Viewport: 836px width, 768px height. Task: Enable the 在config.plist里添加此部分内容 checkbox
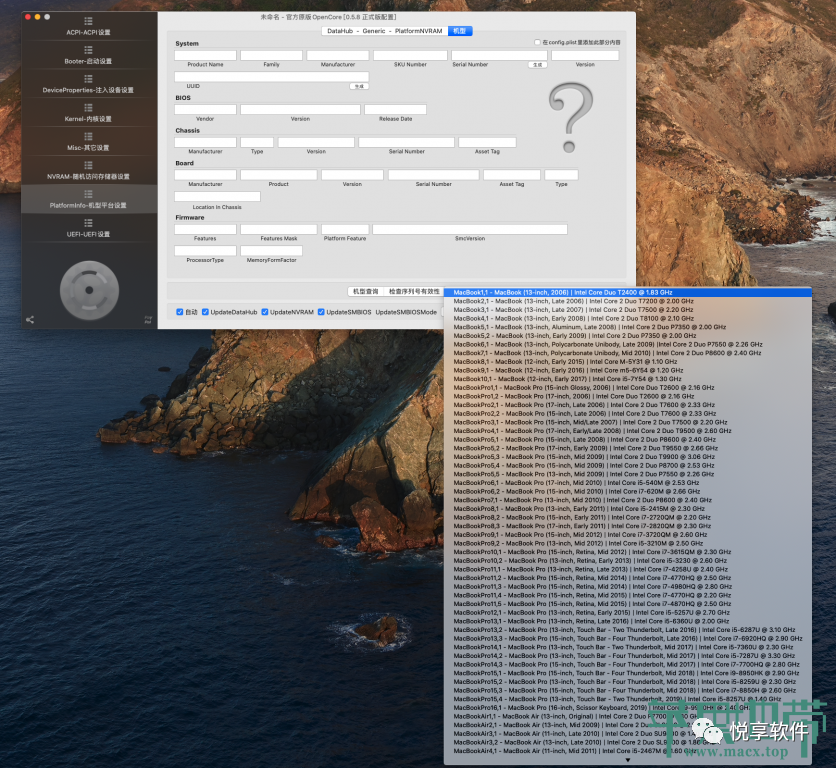[x=537, y=42]
